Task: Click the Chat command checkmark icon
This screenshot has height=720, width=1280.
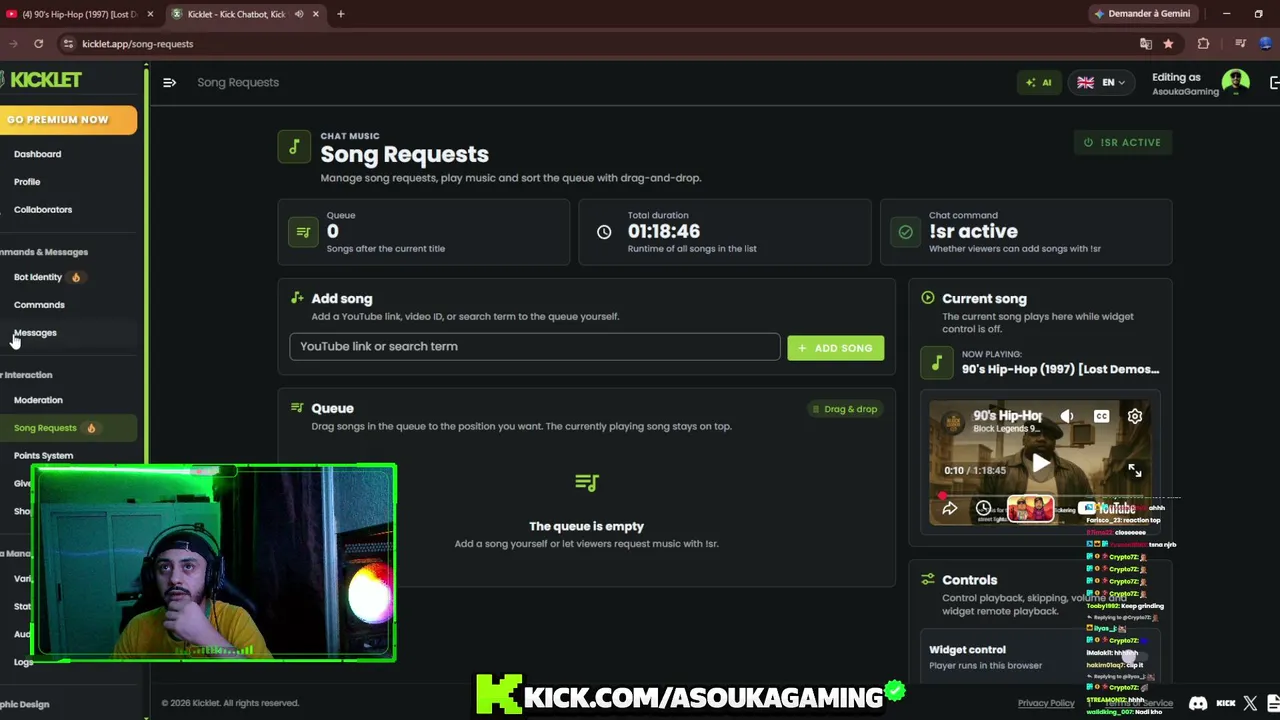Action: pyautogui.click(x=905, y=232)
